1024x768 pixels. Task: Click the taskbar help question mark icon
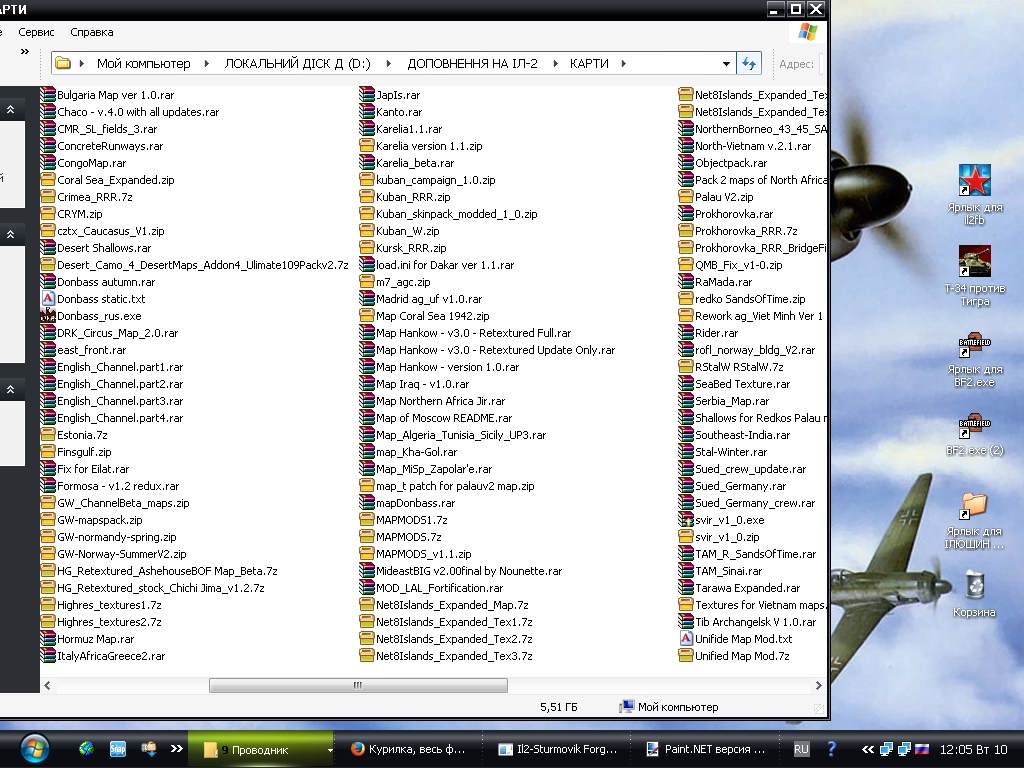pos(831,749)
